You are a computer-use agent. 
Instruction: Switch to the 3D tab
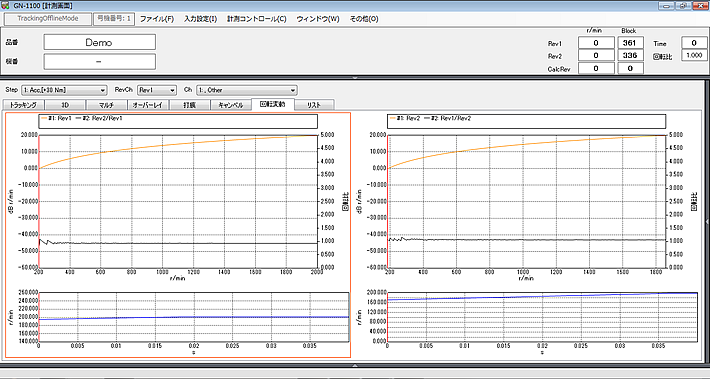(x=65, y=105)
